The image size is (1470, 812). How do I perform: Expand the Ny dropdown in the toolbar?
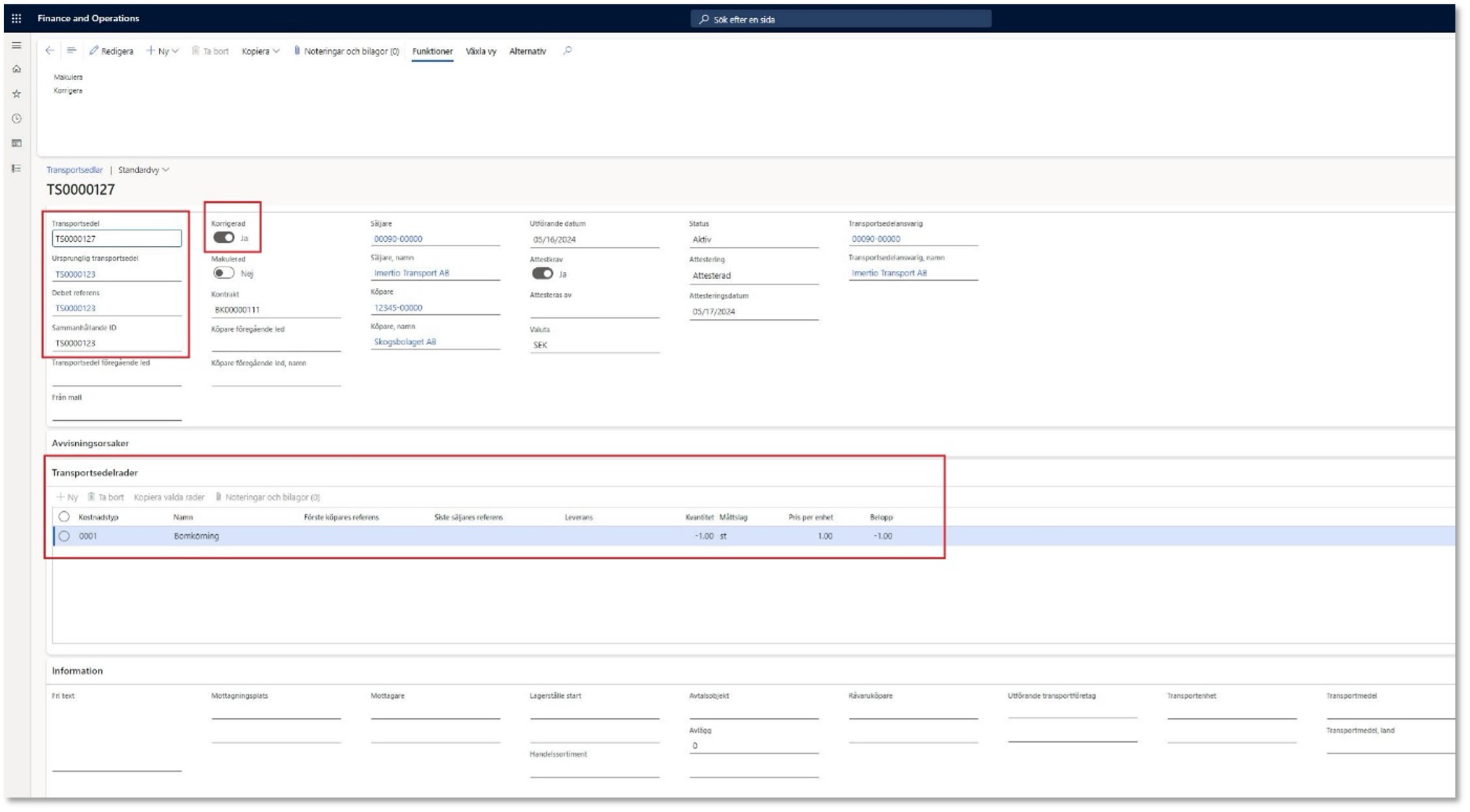point(162,51)
